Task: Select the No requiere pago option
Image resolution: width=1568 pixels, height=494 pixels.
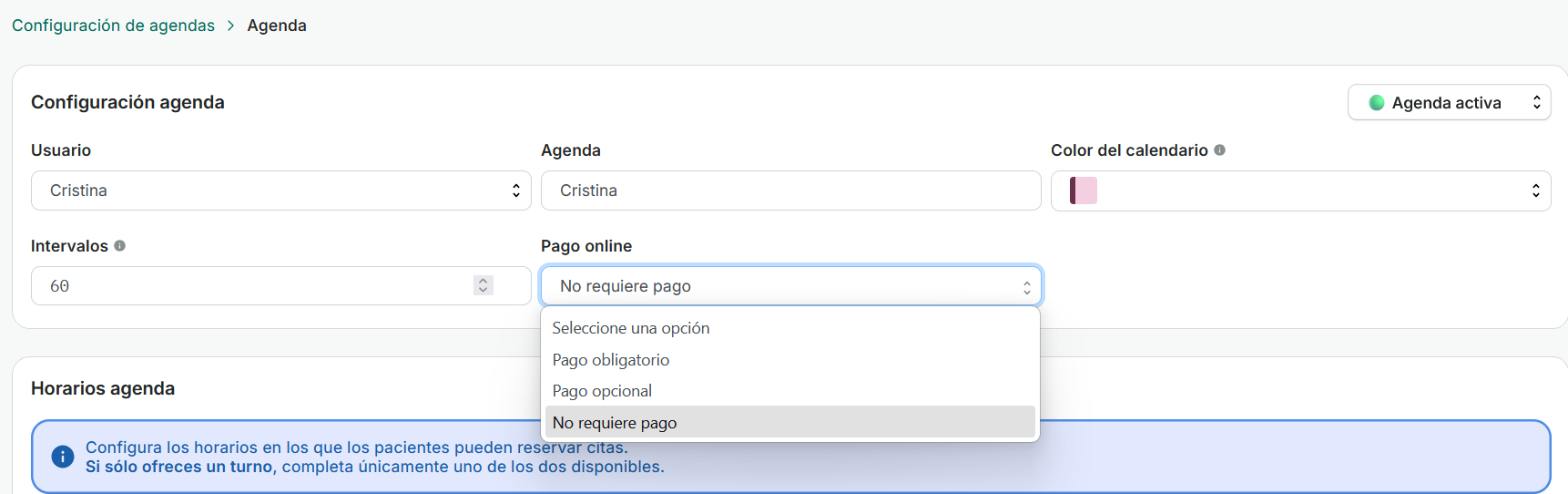Action: click(x=615, y=423)
